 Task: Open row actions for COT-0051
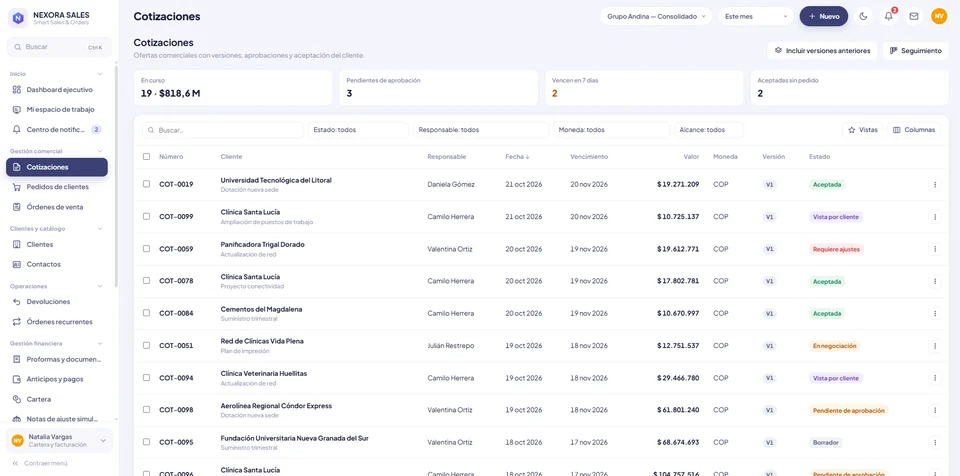click(x=934, y=346)
